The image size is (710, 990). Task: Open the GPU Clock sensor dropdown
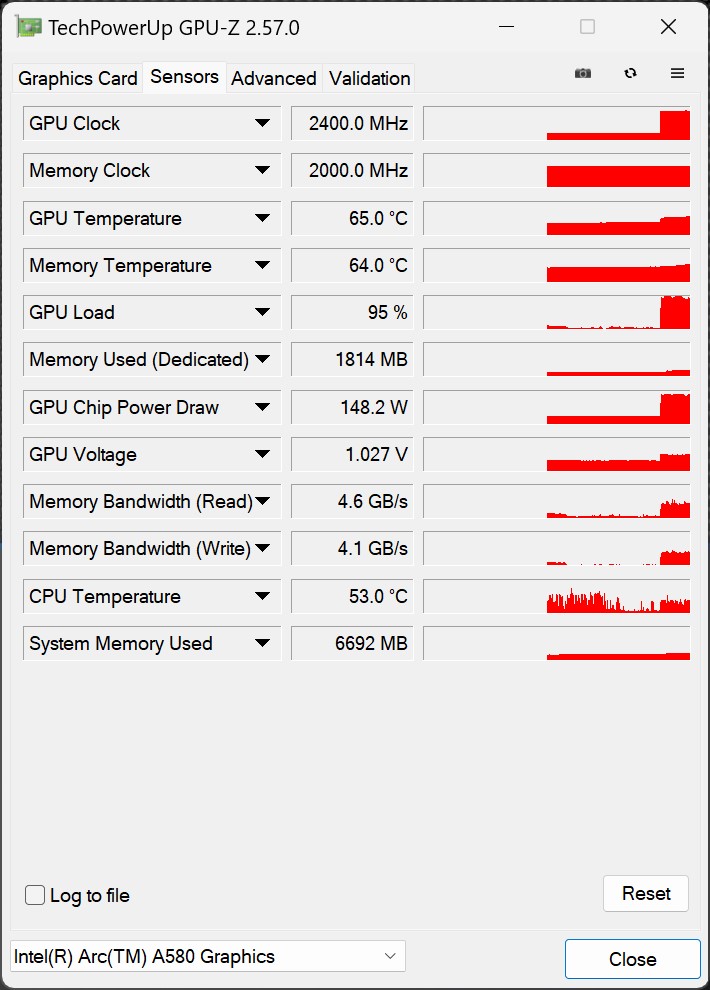262,123
